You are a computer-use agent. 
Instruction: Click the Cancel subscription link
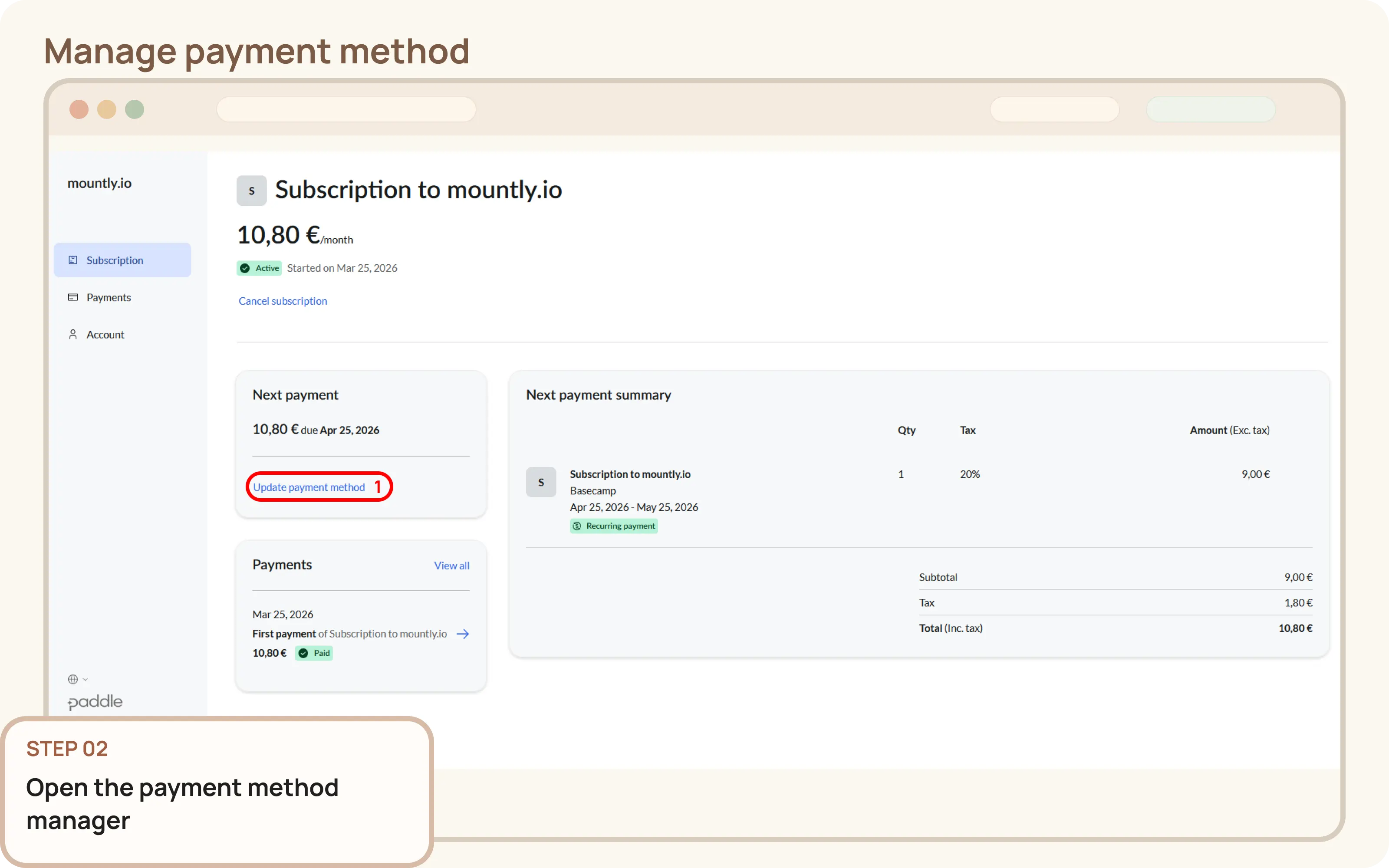pyautogui.click(x=283, y=300)
